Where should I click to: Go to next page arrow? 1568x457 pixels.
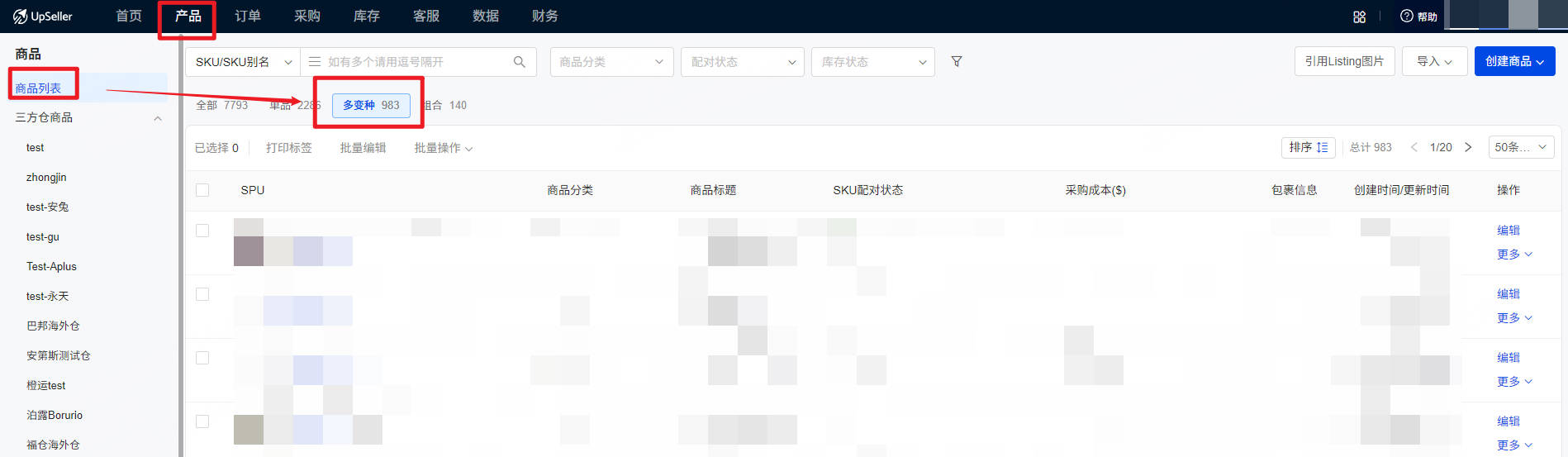point(1468,147)
